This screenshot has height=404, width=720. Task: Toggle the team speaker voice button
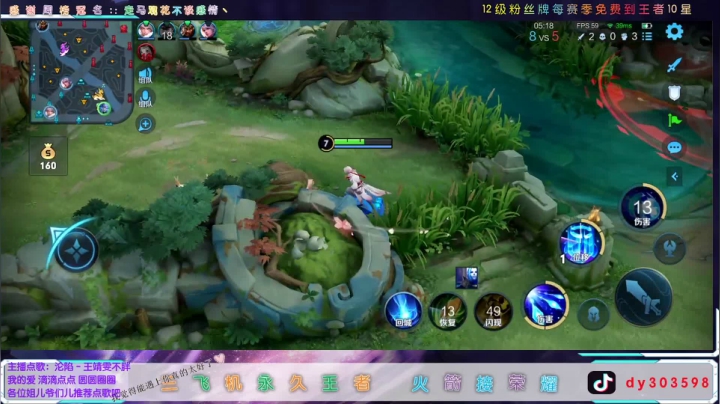pos(146,75)
